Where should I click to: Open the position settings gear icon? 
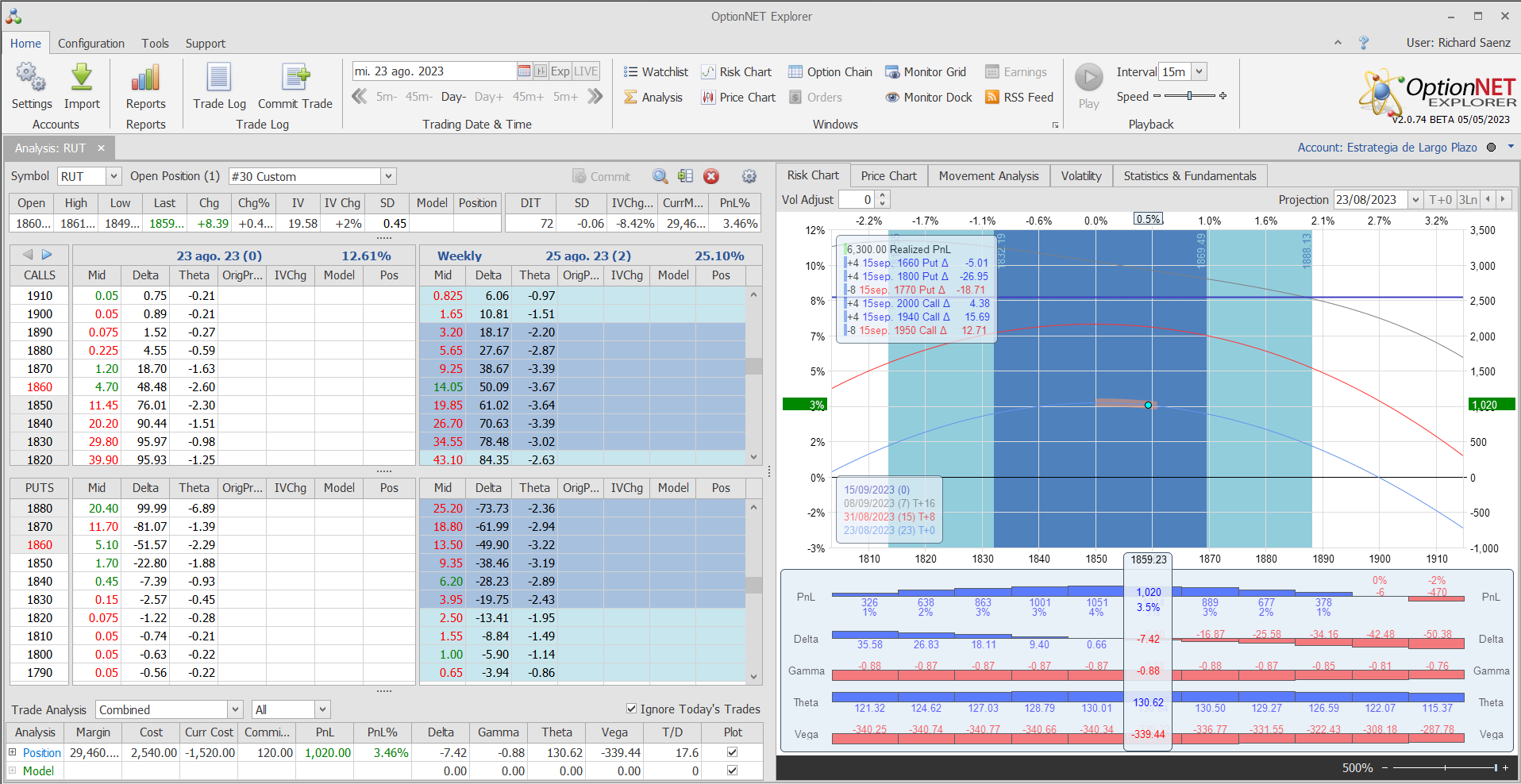(x=749, y=176)
